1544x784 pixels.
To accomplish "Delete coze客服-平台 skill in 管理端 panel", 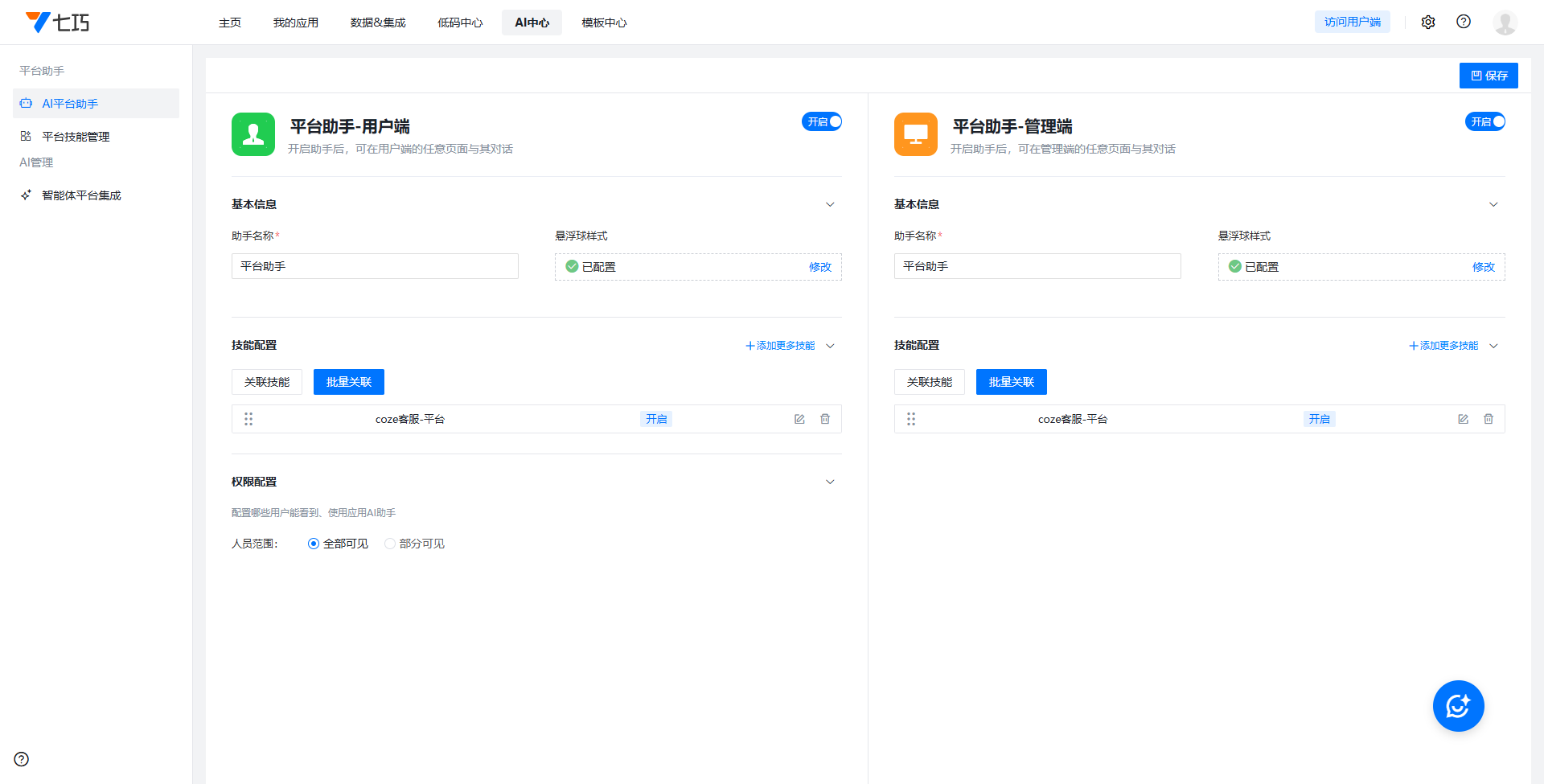I will (x=1489, y=419).
